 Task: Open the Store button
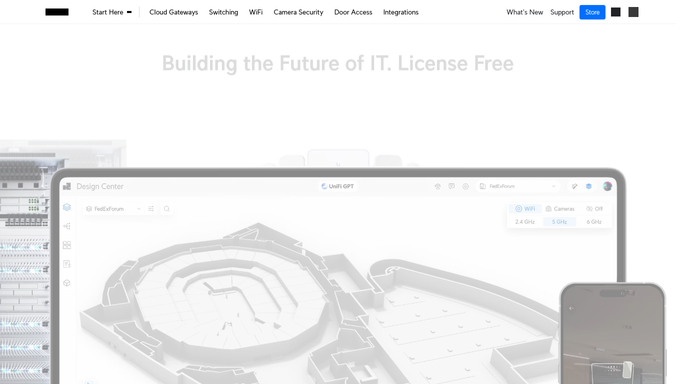click(592, 12)
